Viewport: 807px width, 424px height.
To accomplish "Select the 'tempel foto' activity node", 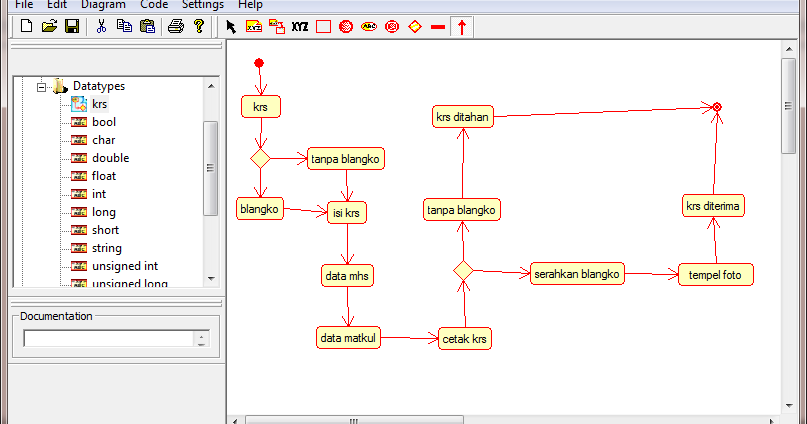I will (715, 275).
